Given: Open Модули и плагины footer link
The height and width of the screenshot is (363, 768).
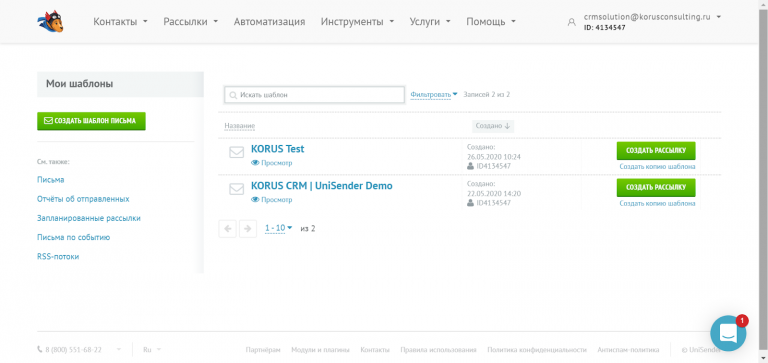Looking at the screenshot, I should pos(320,350).
